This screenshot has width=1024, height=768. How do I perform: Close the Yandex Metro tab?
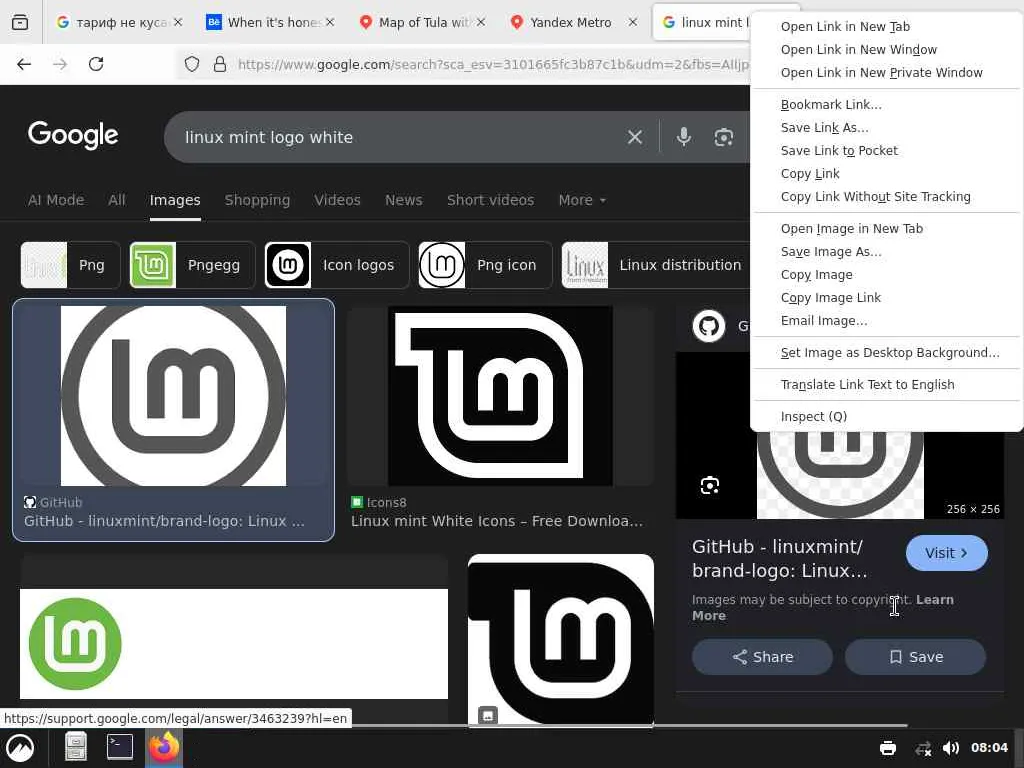(x=633, y=22)
